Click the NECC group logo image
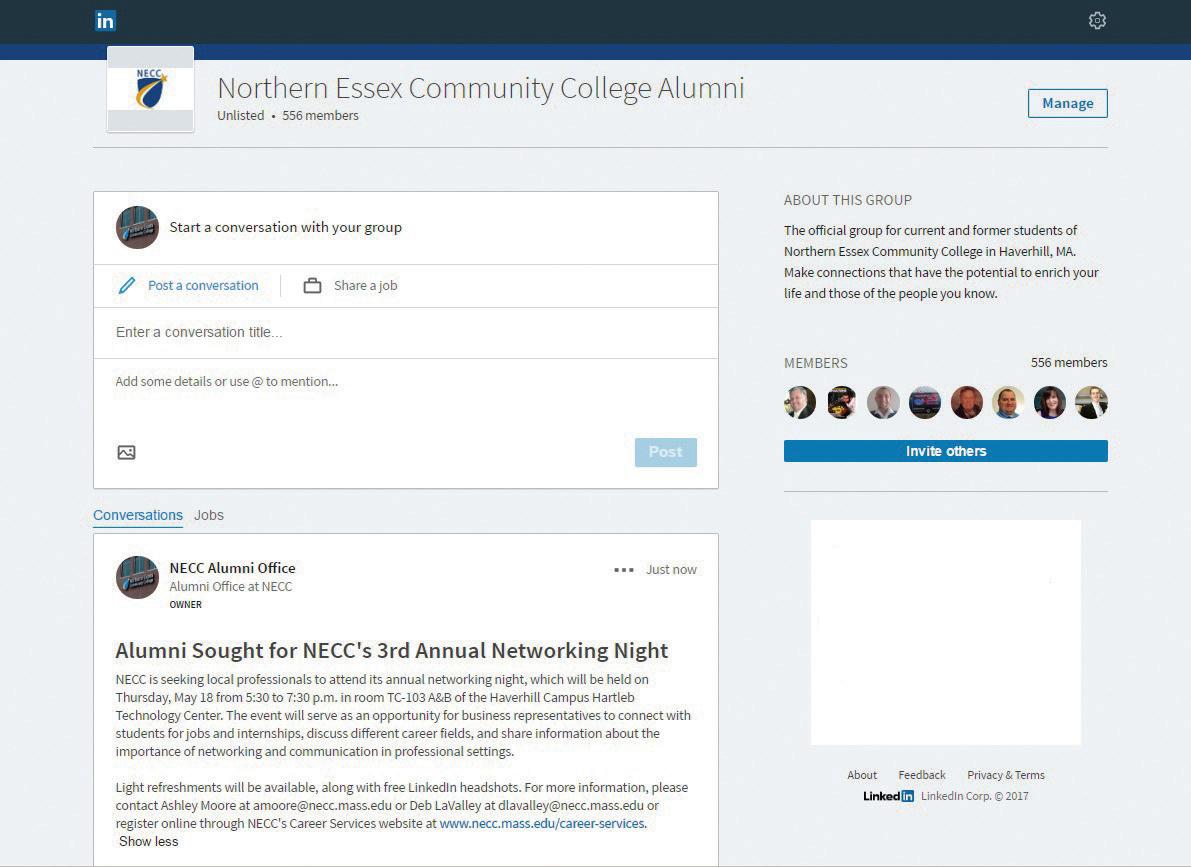The width and height of the screenshot is (1191, 867). pyautogui.click(x=151, y=88)
